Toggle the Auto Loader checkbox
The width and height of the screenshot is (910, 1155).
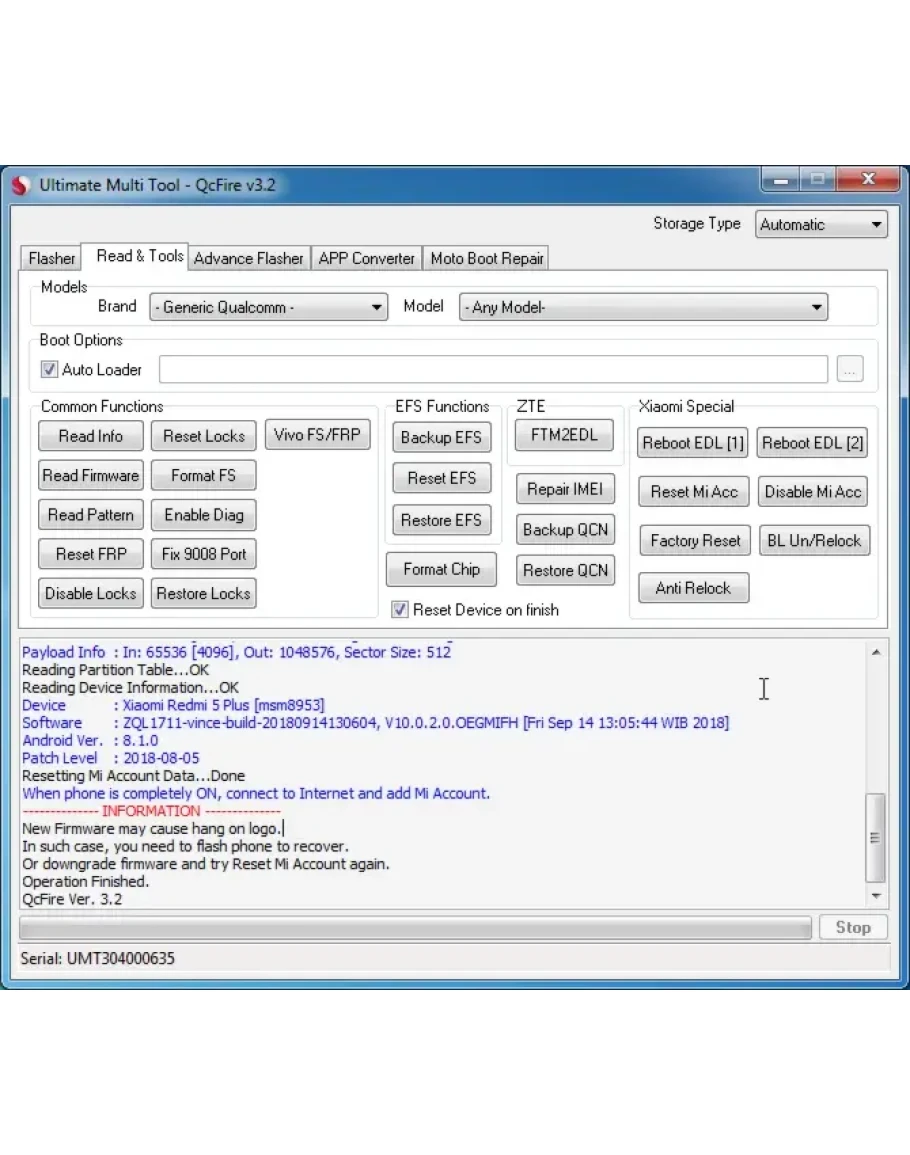coord(49,370)
